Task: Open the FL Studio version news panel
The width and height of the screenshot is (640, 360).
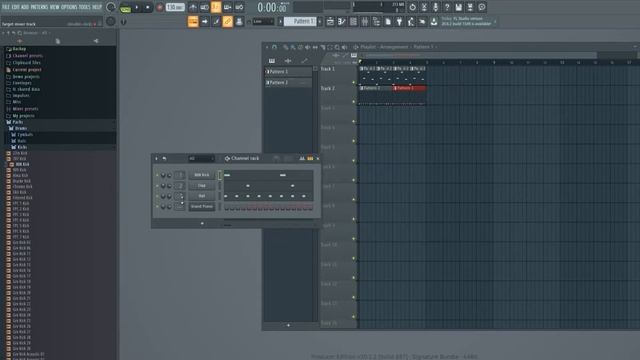Action: coord(468,21)
